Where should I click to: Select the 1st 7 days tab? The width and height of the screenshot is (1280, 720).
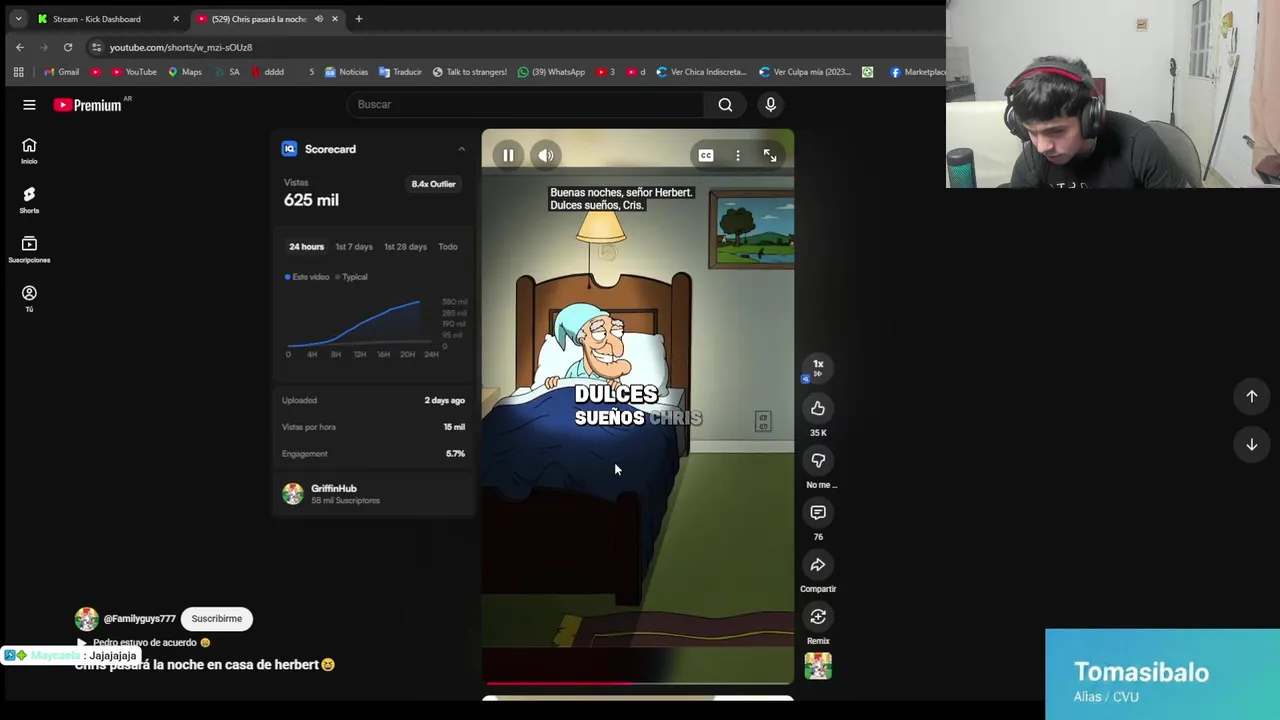354,247
